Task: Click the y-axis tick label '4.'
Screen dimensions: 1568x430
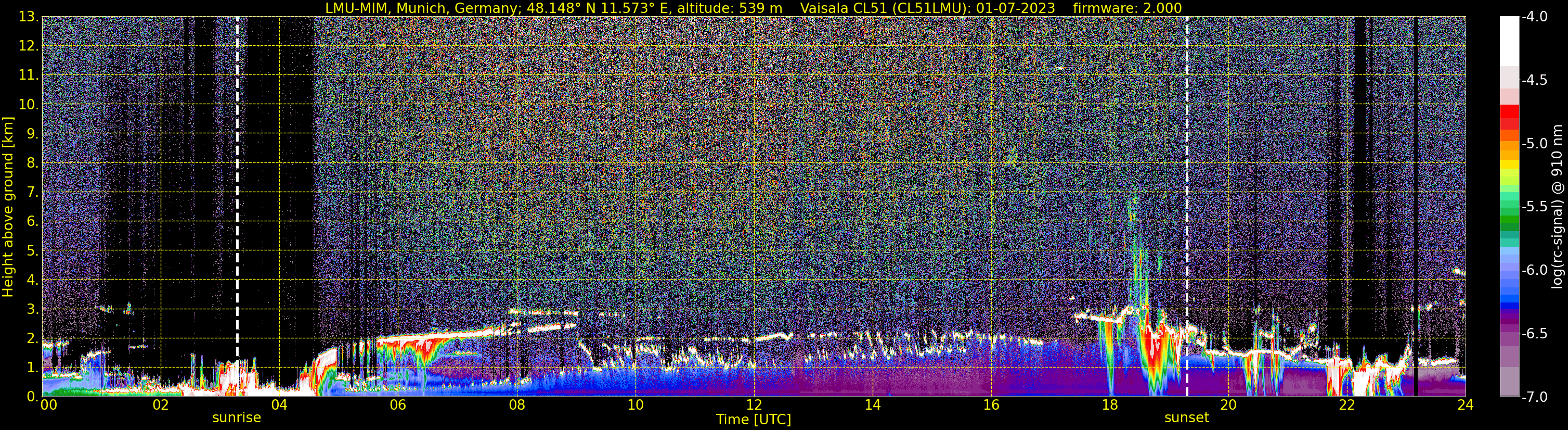Action: click(32, 280)
